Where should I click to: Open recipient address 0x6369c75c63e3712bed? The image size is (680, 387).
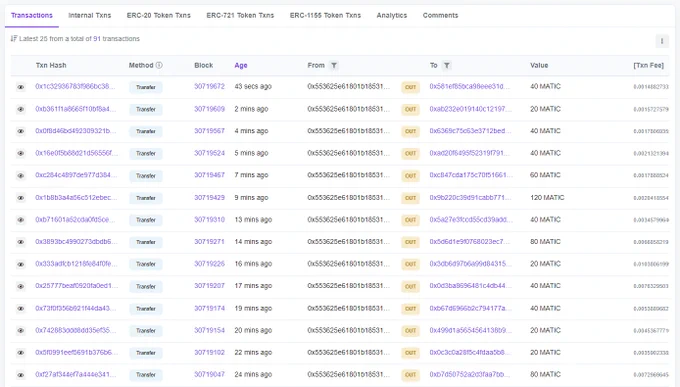471,131
